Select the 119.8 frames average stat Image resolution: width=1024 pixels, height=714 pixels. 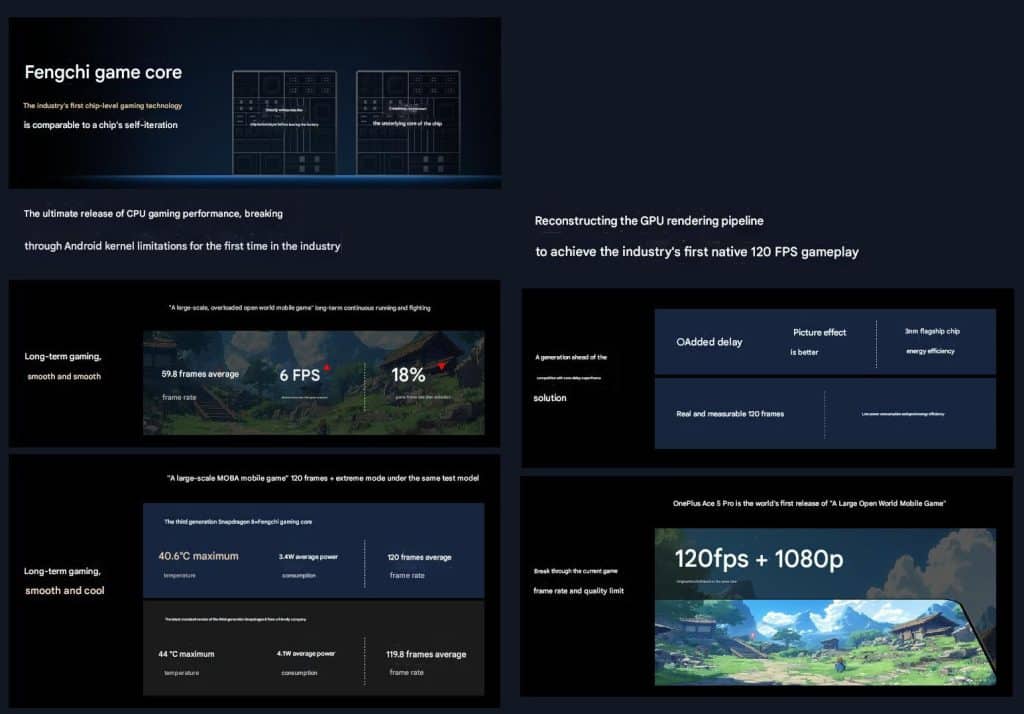point(427,654)
